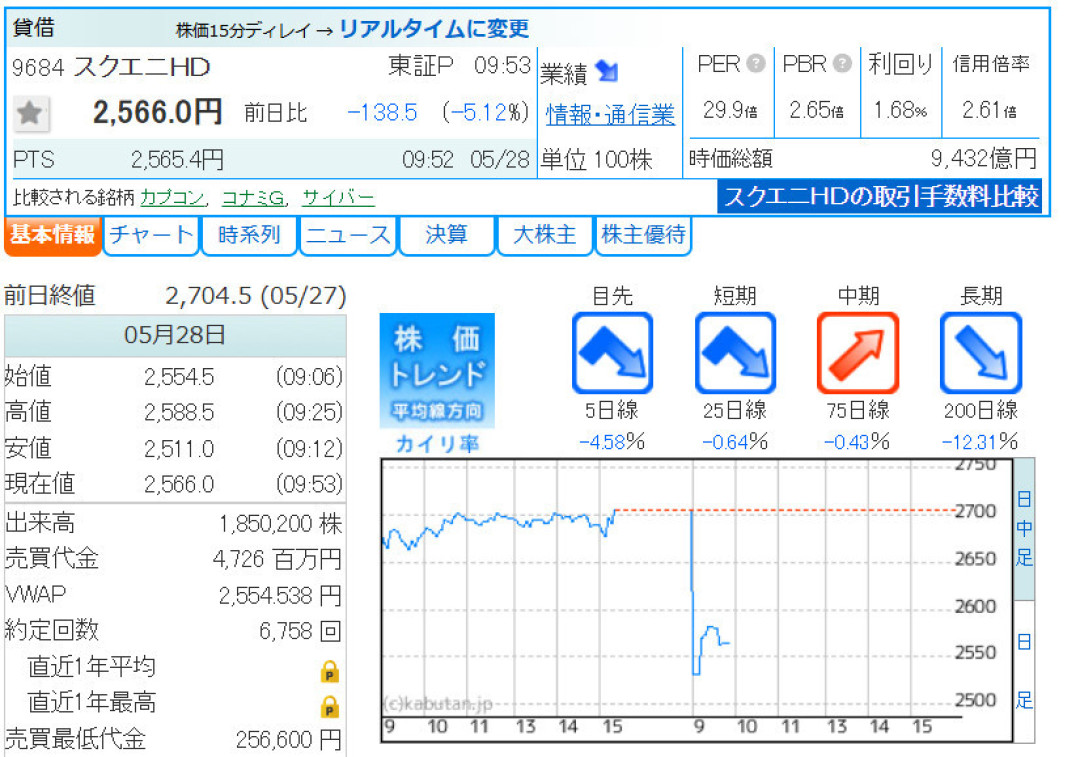The width and height of the screenshot is (1080, 757).
Task: Select the 日中足 chart view tab
Action: pos(1024,529)
